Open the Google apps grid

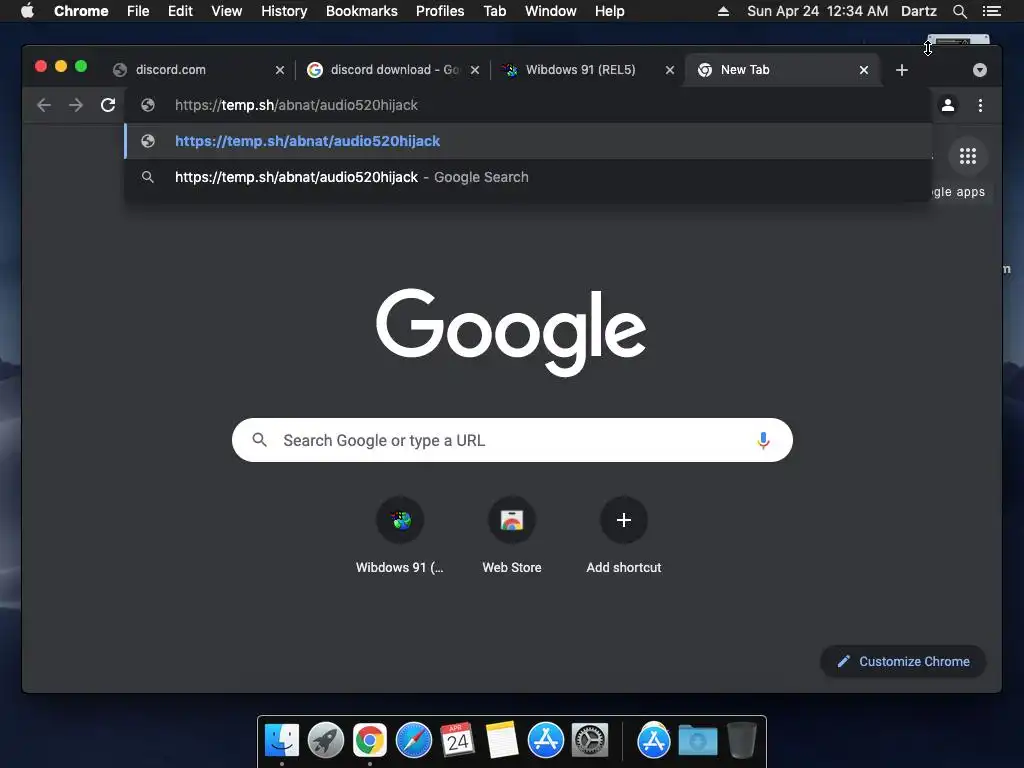pos(968,156)
